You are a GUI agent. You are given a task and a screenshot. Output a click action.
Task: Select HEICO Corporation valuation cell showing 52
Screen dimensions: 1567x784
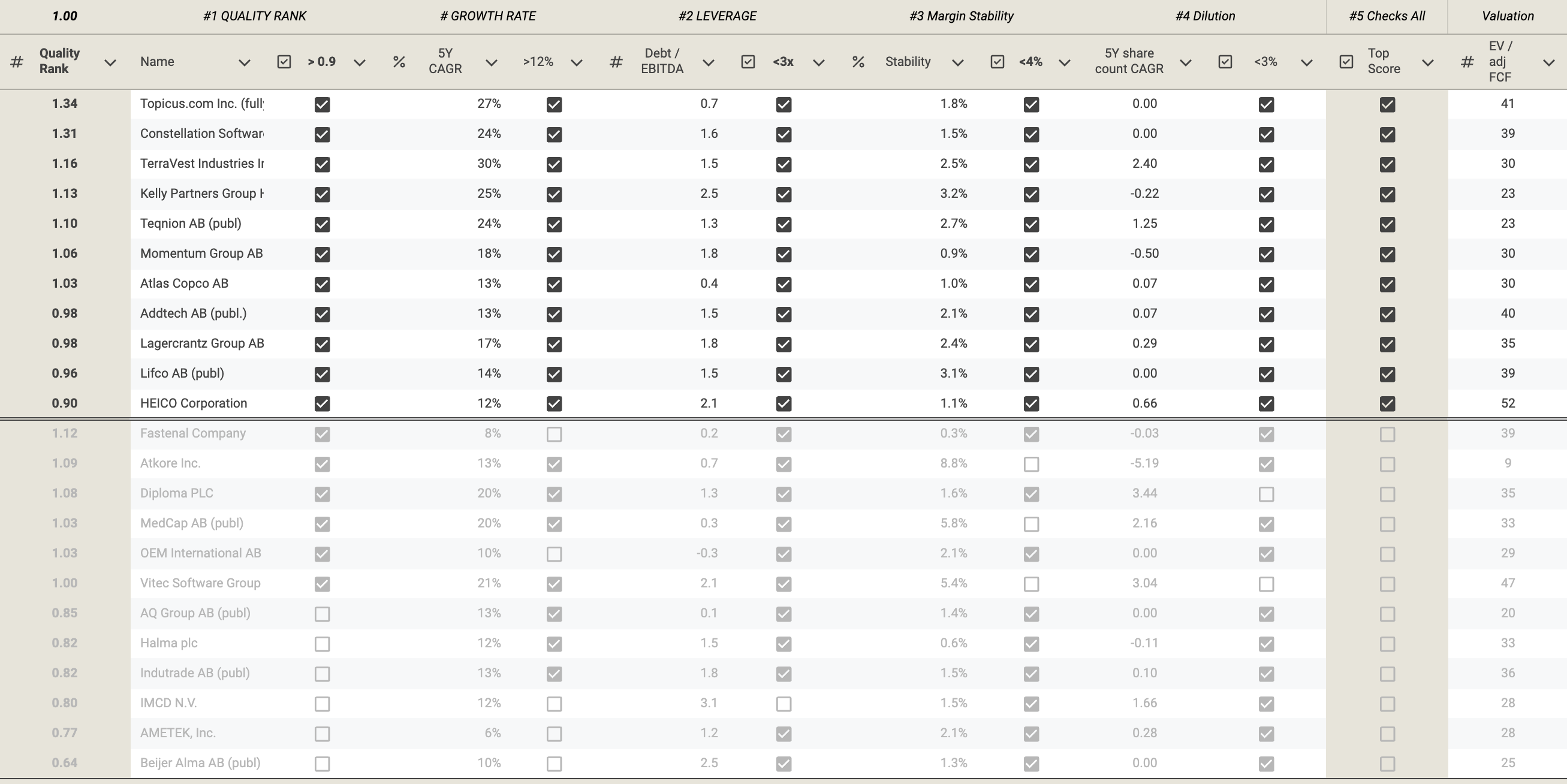pos(1508,403)
